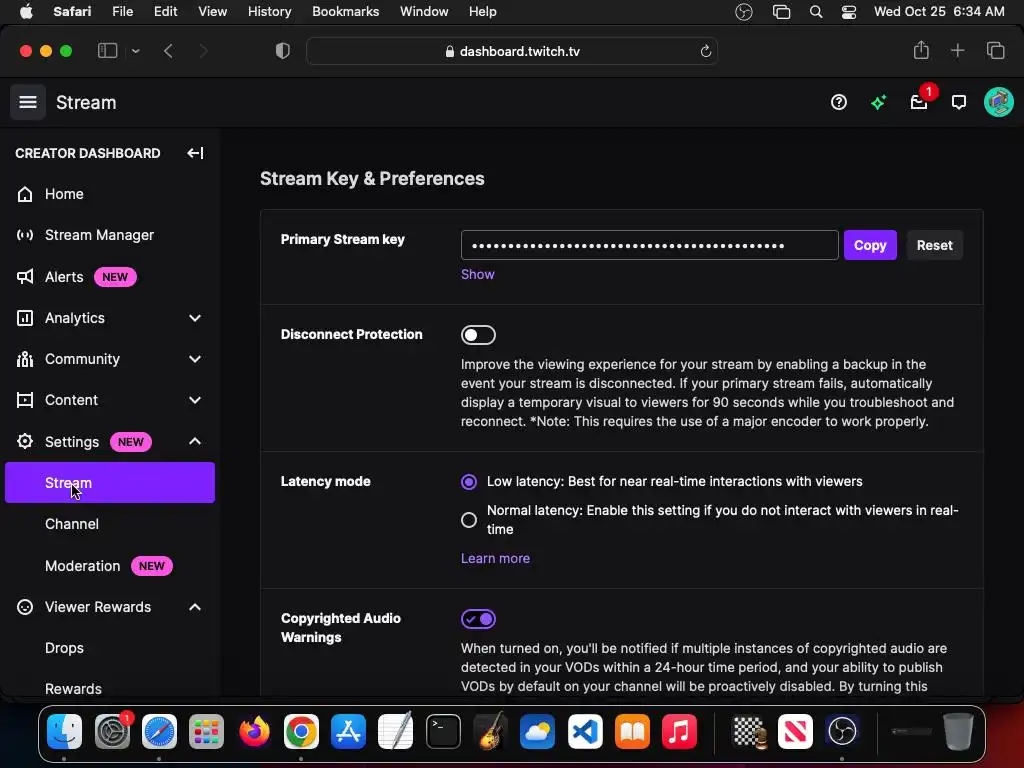Click the Analytics chart icon
Screen dimensions: 1024x768
click(25, 318)
